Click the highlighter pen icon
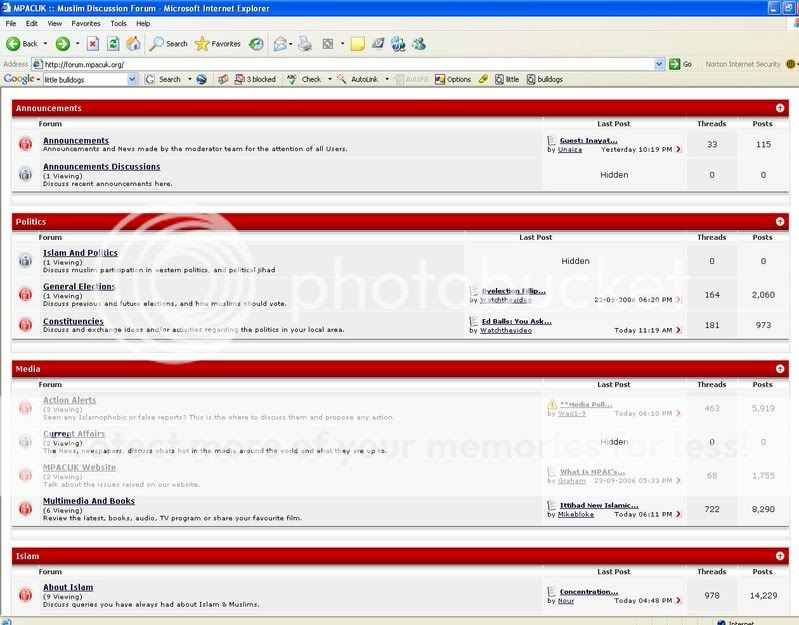Screen dimensions: 799x625 tap(483, 79)
